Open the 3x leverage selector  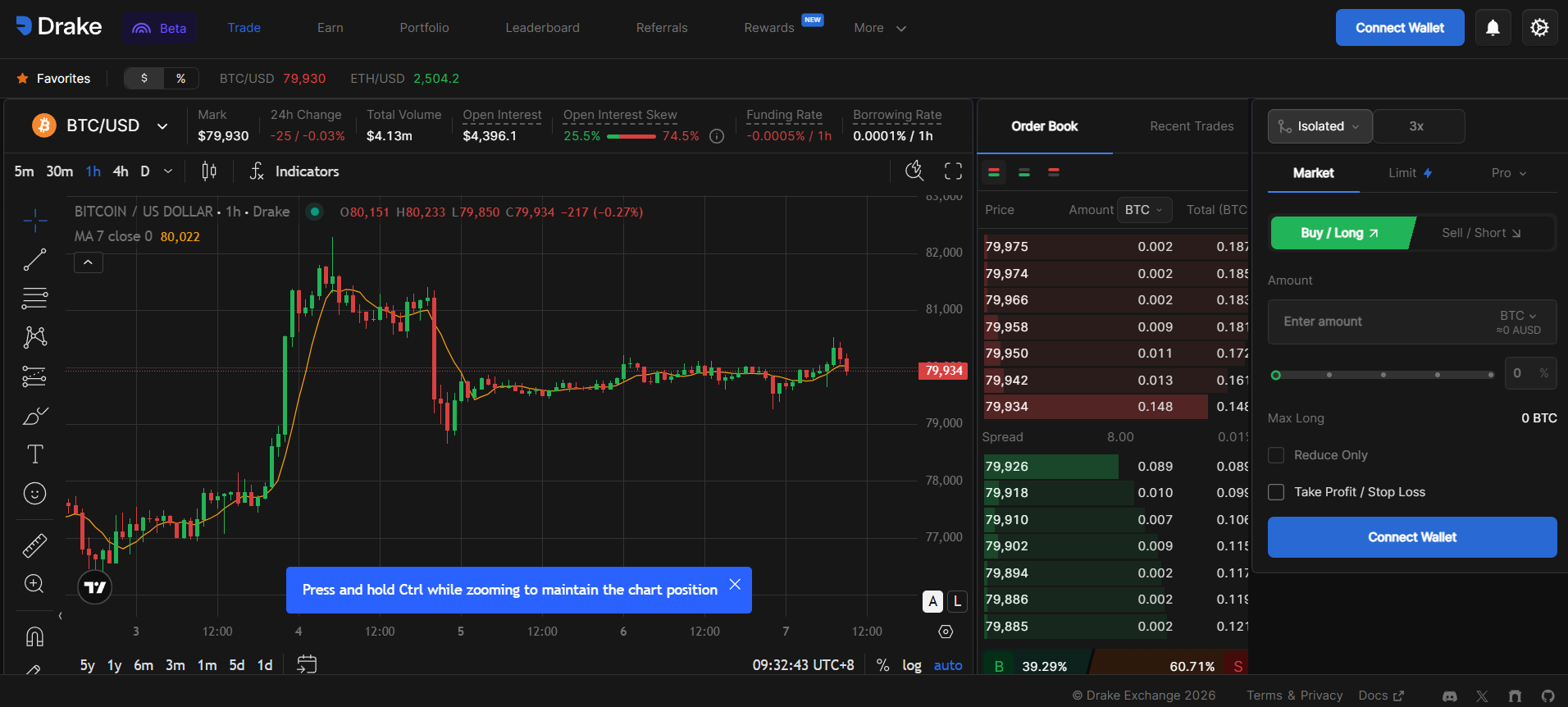tap(1419, 126)
